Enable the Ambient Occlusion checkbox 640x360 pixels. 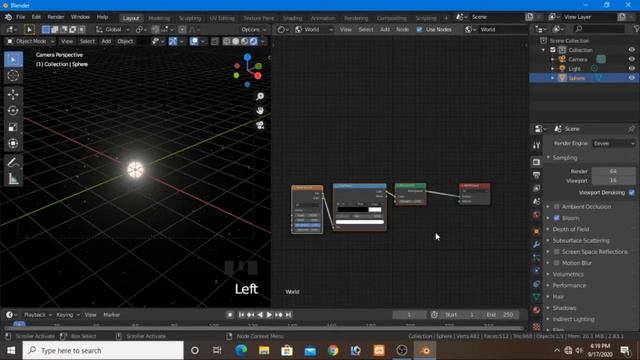(557, 207)
